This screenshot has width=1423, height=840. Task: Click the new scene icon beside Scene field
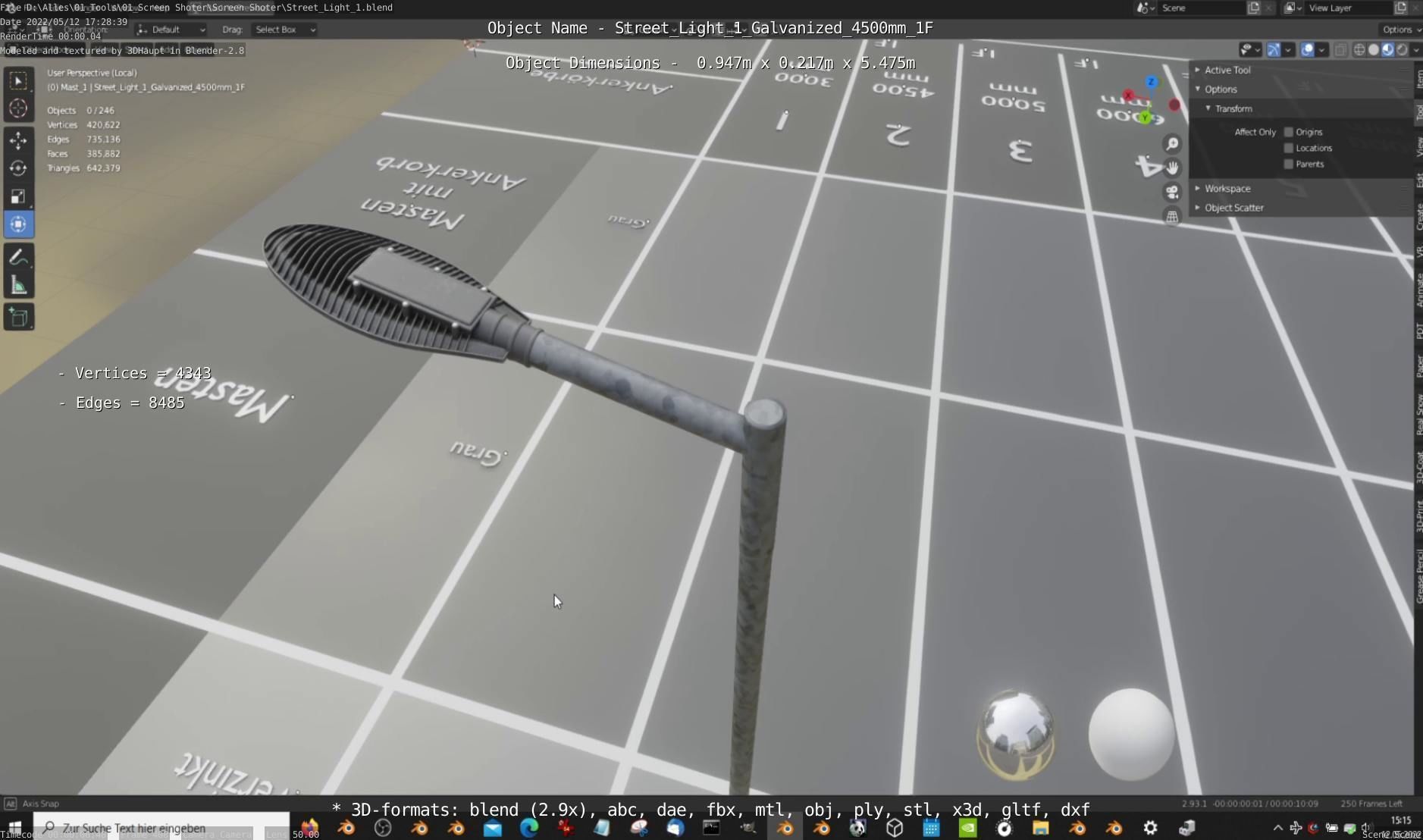click(x=1253, y=8)
